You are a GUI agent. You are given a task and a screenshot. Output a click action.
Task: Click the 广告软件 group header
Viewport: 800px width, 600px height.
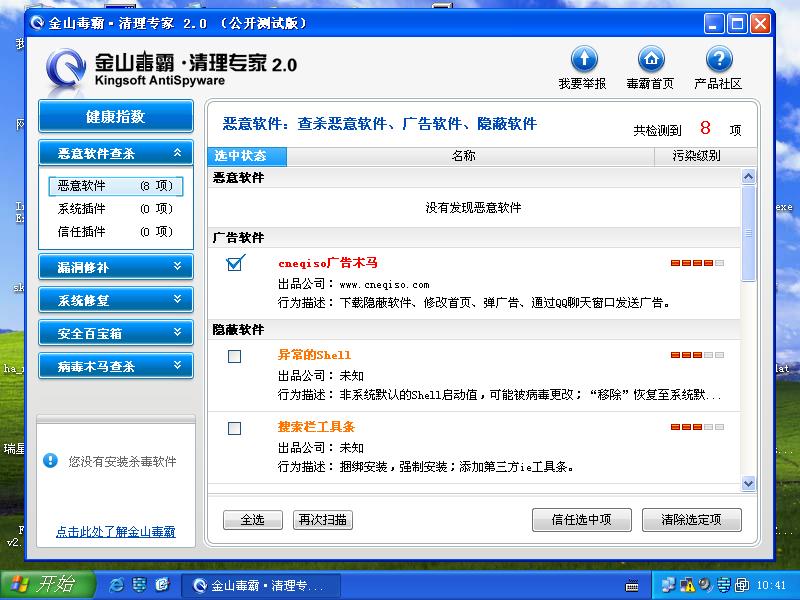coord(474,238)
